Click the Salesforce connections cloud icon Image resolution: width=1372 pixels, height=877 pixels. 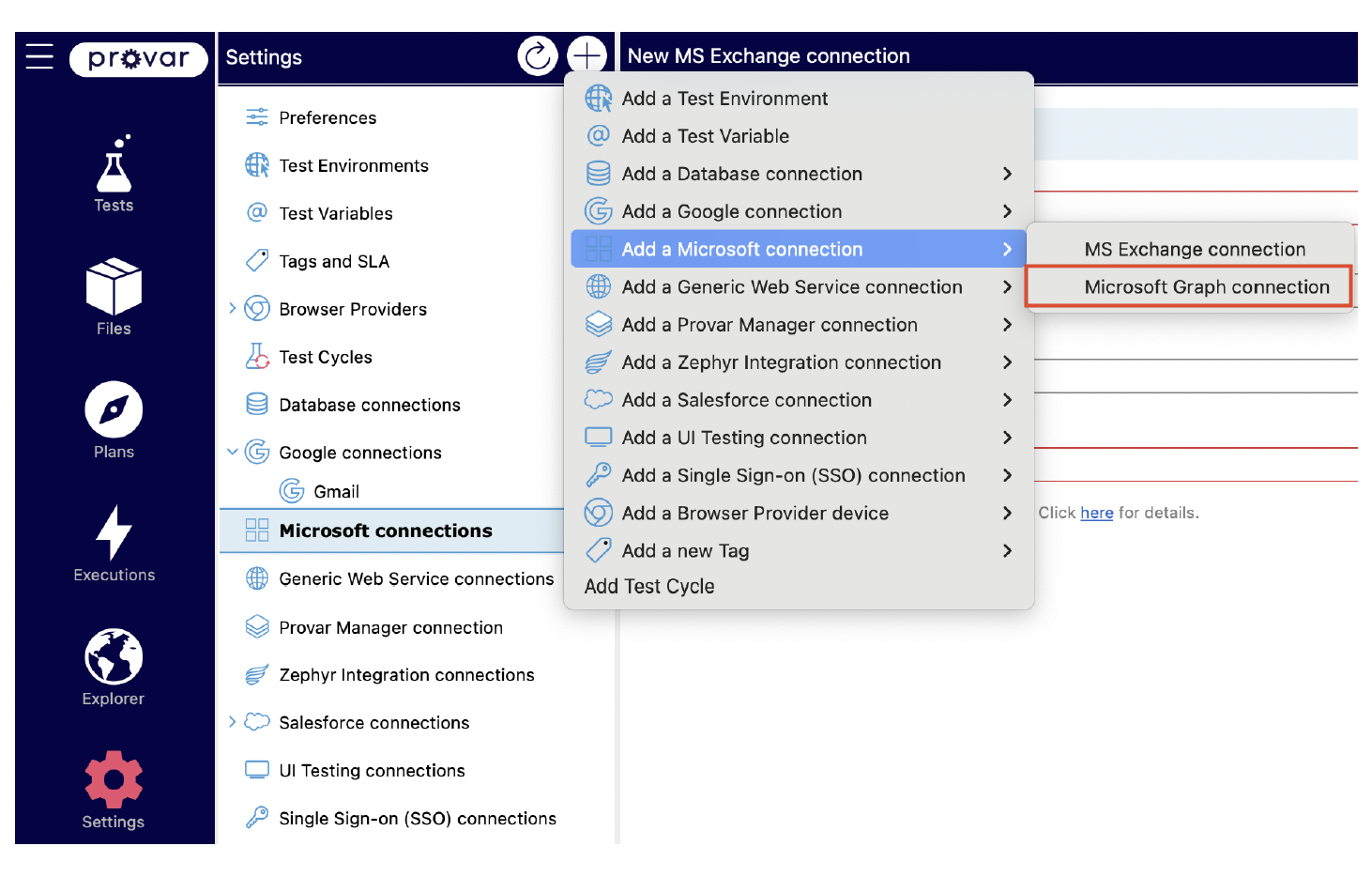[257, 721]
